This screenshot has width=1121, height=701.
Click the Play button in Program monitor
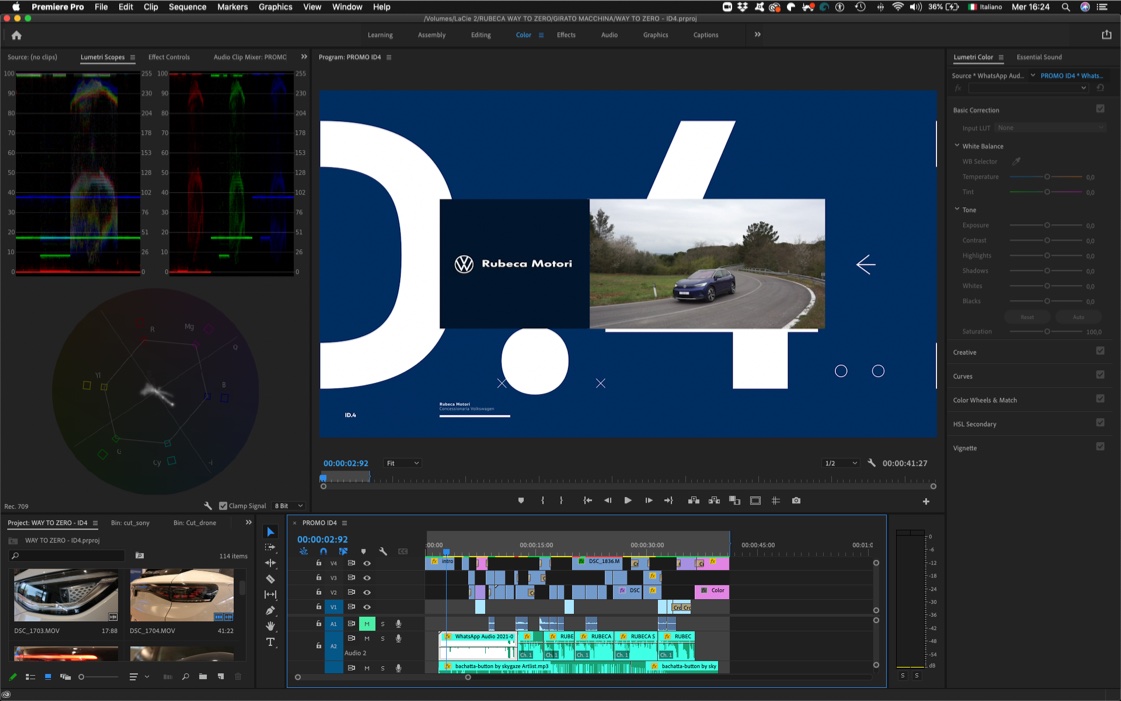[x=628, y=501]
